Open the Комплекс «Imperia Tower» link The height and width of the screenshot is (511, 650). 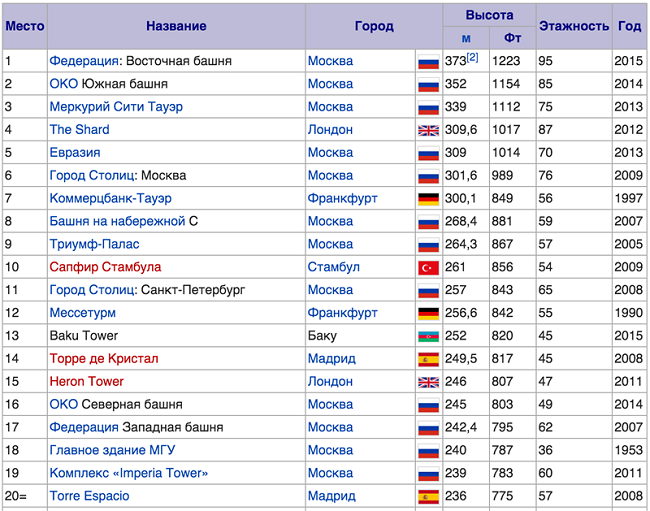click(x=129, y=473)
